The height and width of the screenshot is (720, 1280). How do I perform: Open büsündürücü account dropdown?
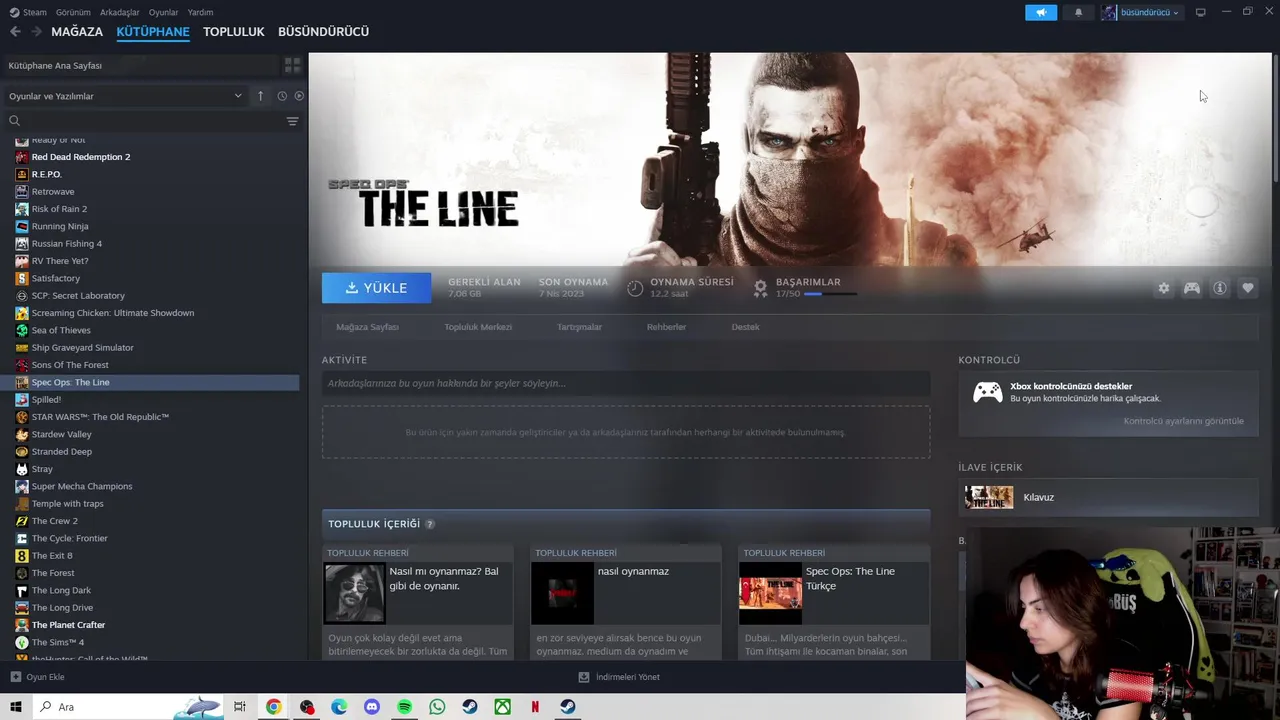(x=1141, y=12)
